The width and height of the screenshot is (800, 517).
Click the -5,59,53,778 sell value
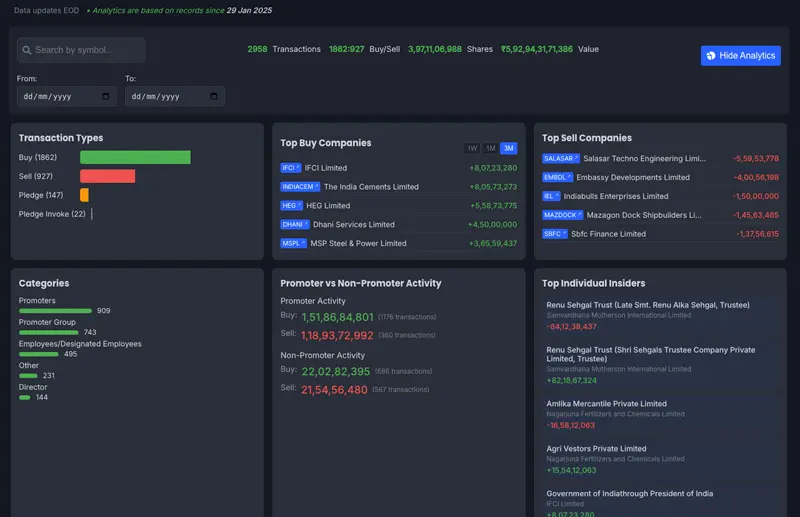756,159
